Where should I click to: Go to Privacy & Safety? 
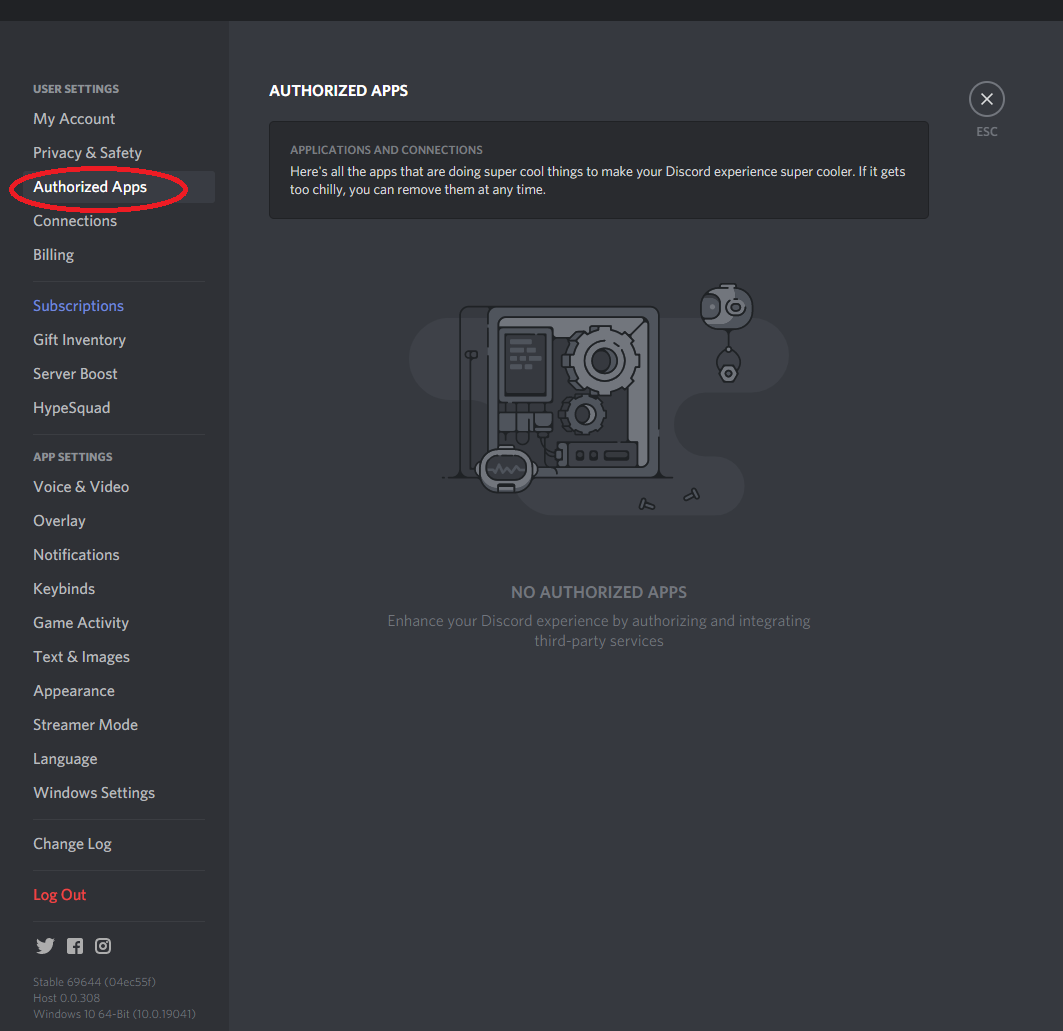point(87,153)
